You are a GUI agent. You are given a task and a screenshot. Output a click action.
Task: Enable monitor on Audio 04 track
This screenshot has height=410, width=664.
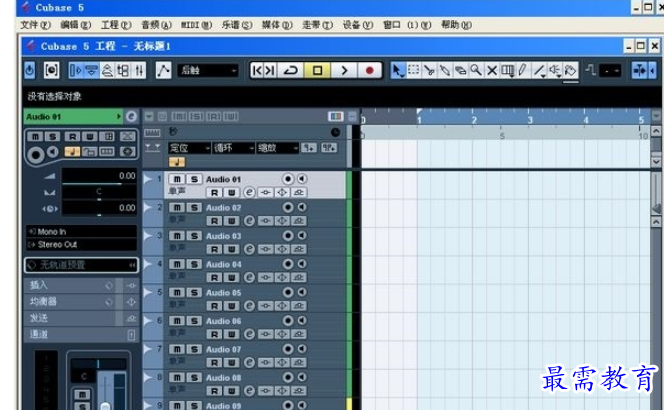pos(302,264)
